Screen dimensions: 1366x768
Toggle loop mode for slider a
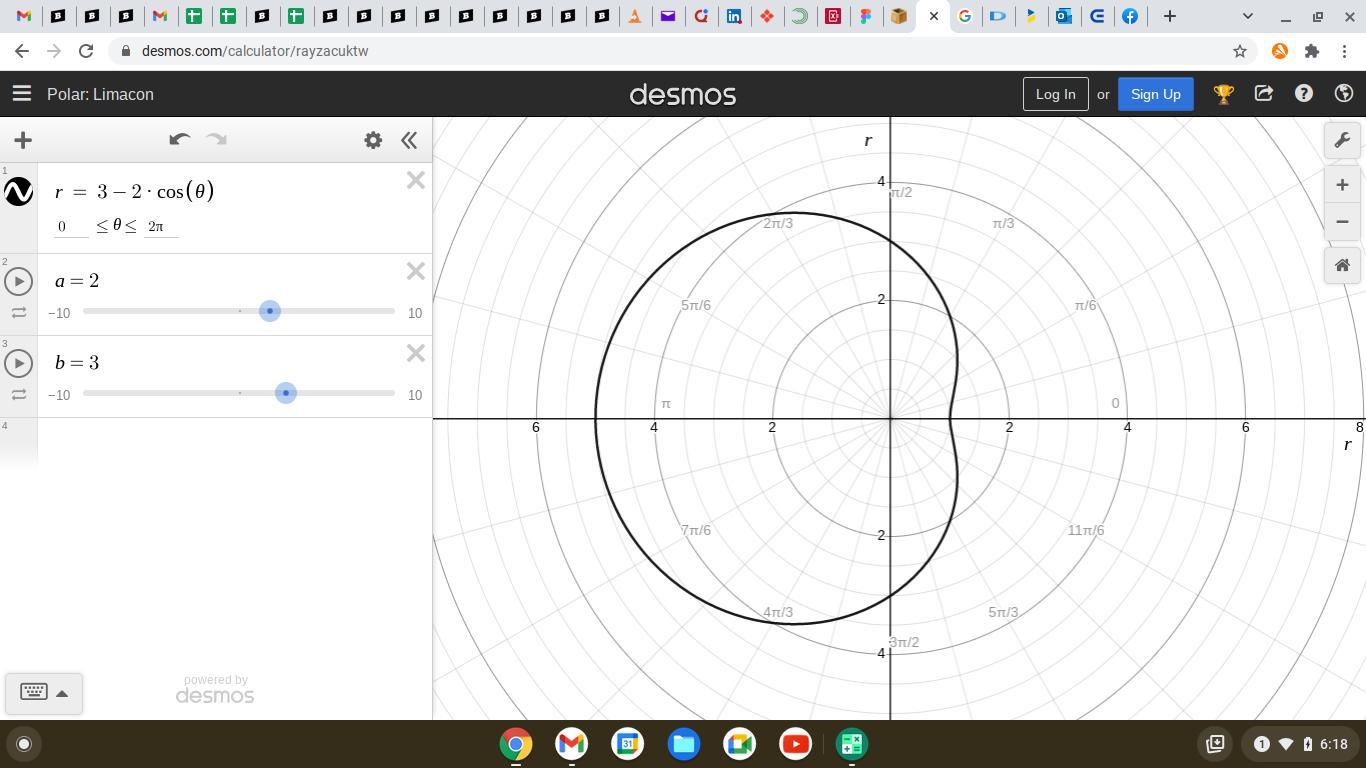point(18,313)
